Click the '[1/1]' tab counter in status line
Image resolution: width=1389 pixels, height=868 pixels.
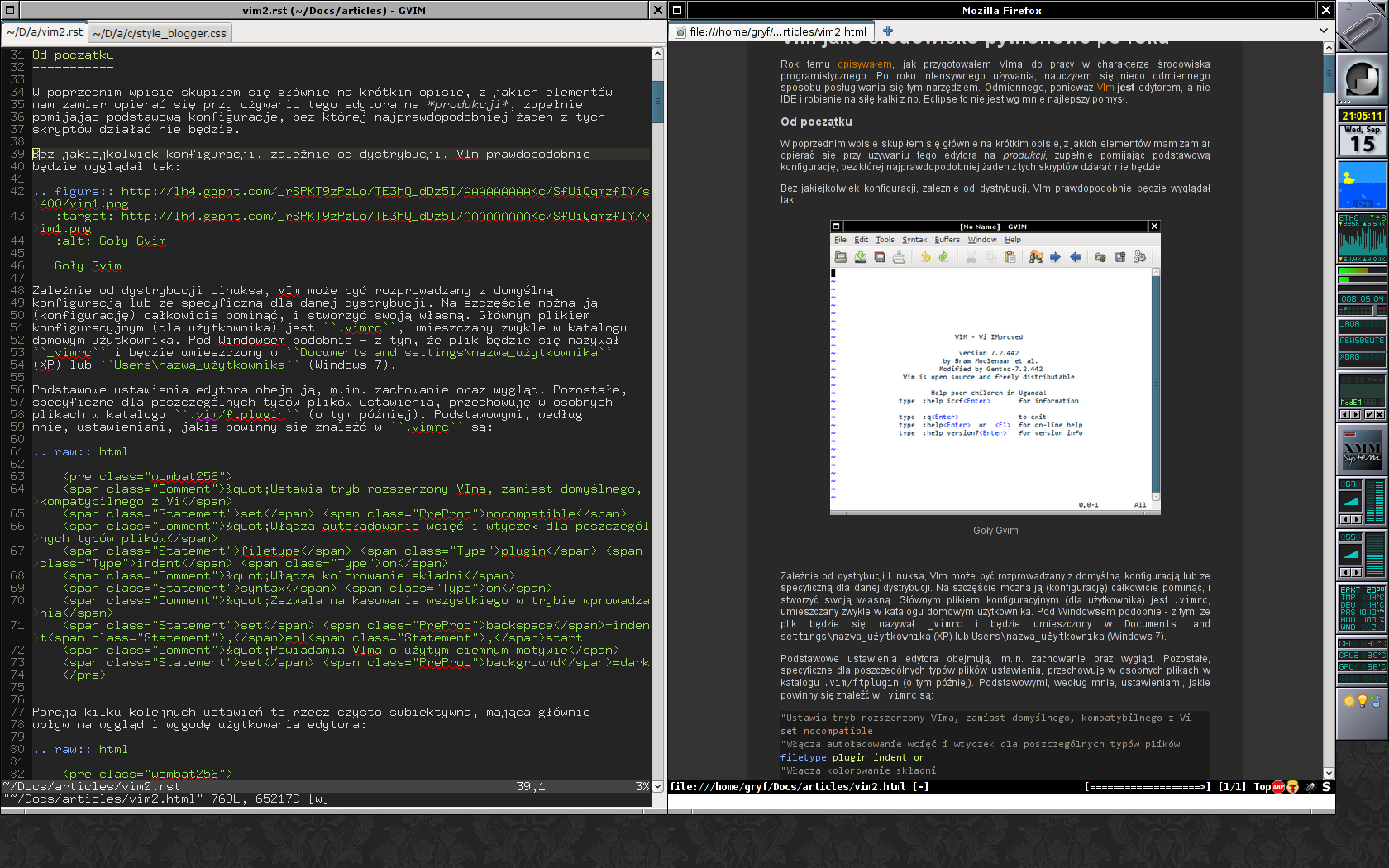click(1232, 787)
